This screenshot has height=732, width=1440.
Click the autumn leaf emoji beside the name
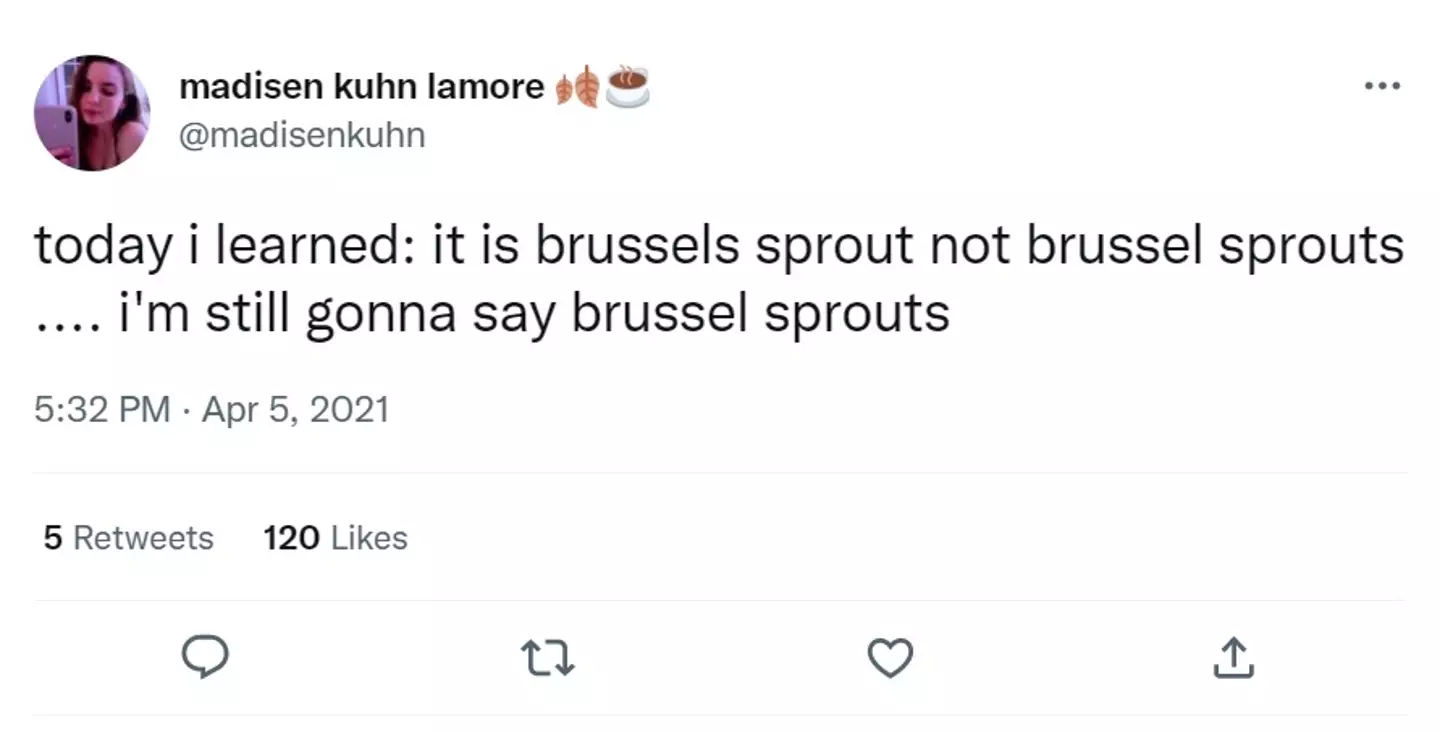click(577, 88)
